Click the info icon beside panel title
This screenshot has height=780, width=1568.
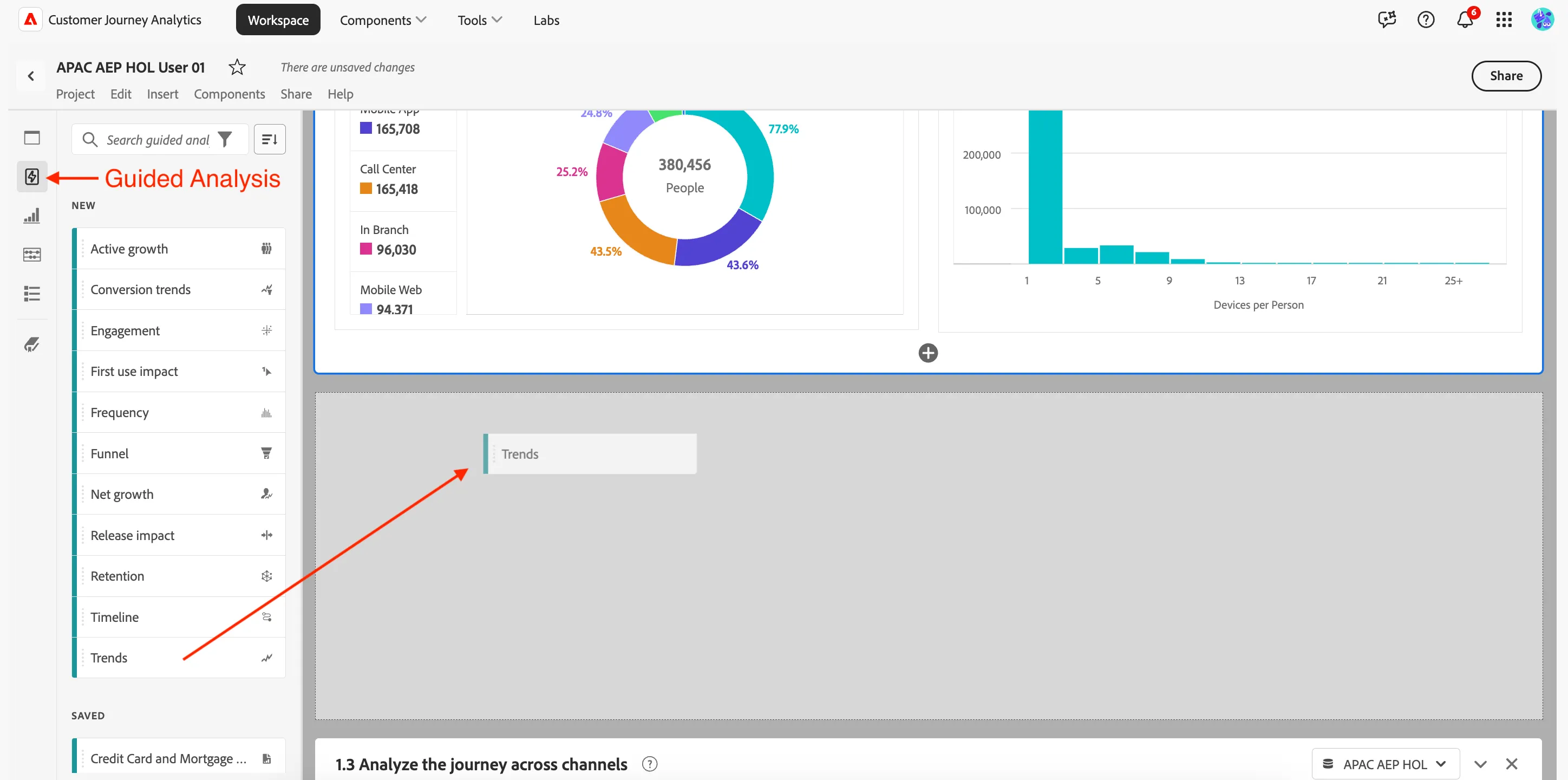click(x=650, y=764)
